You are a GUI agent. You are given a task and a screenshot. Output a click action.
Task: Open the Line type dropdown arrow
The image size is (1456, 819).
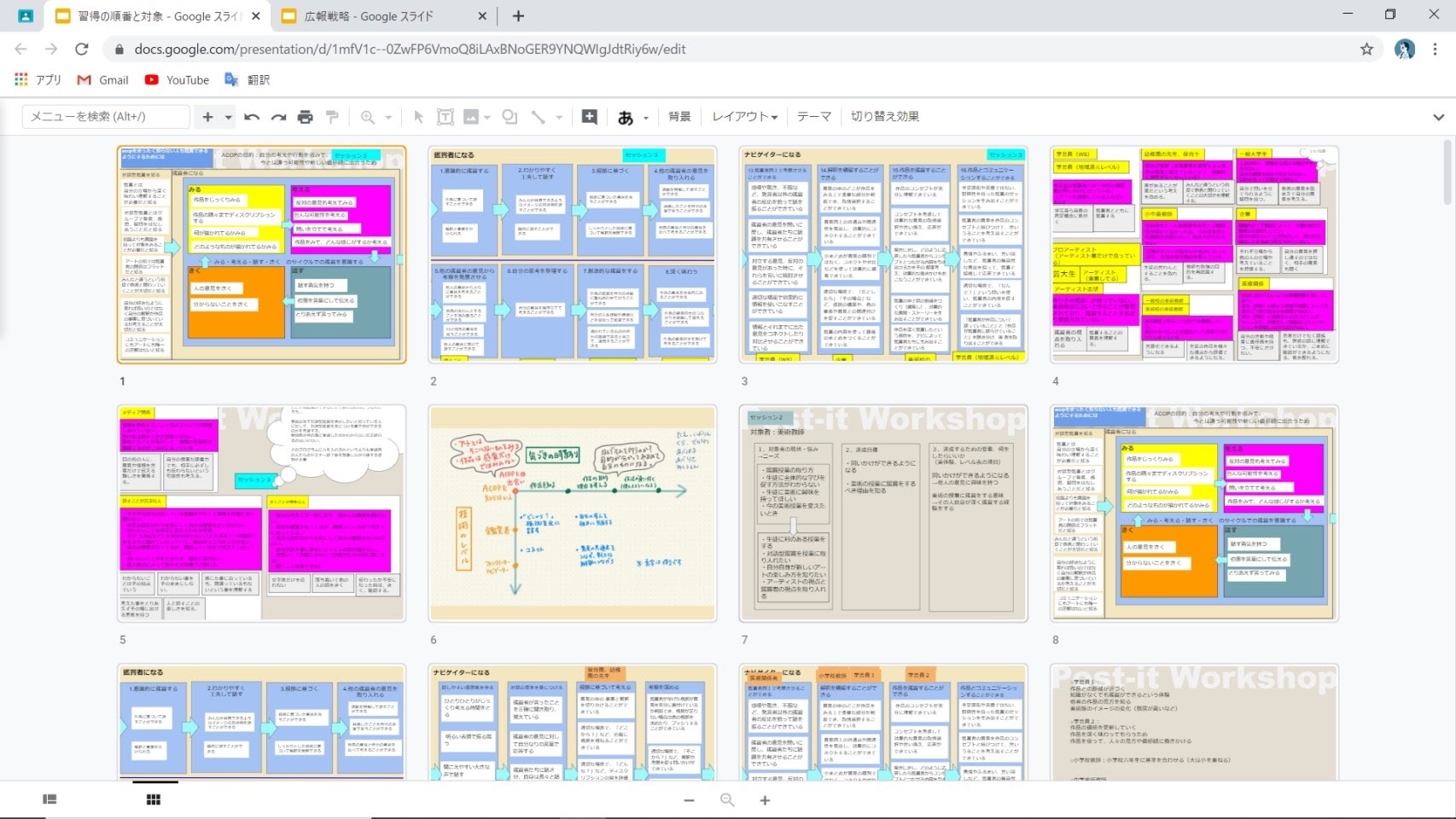coord(559,117)
